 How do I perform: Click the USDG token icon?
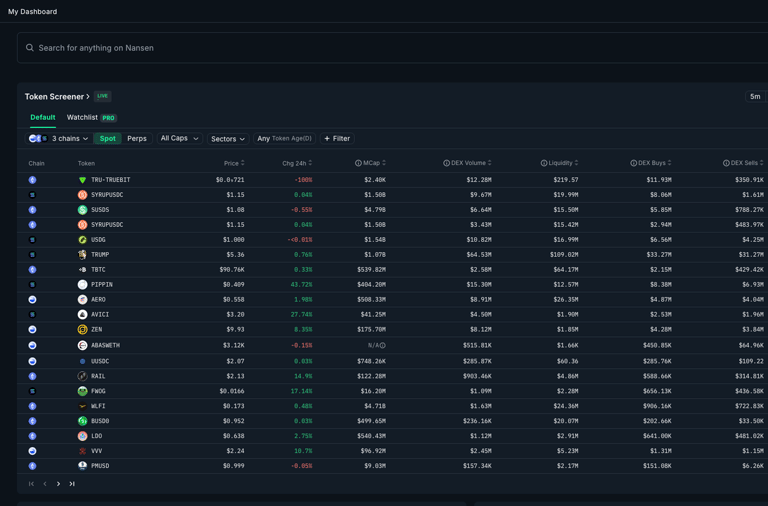(x=82, y=240)
